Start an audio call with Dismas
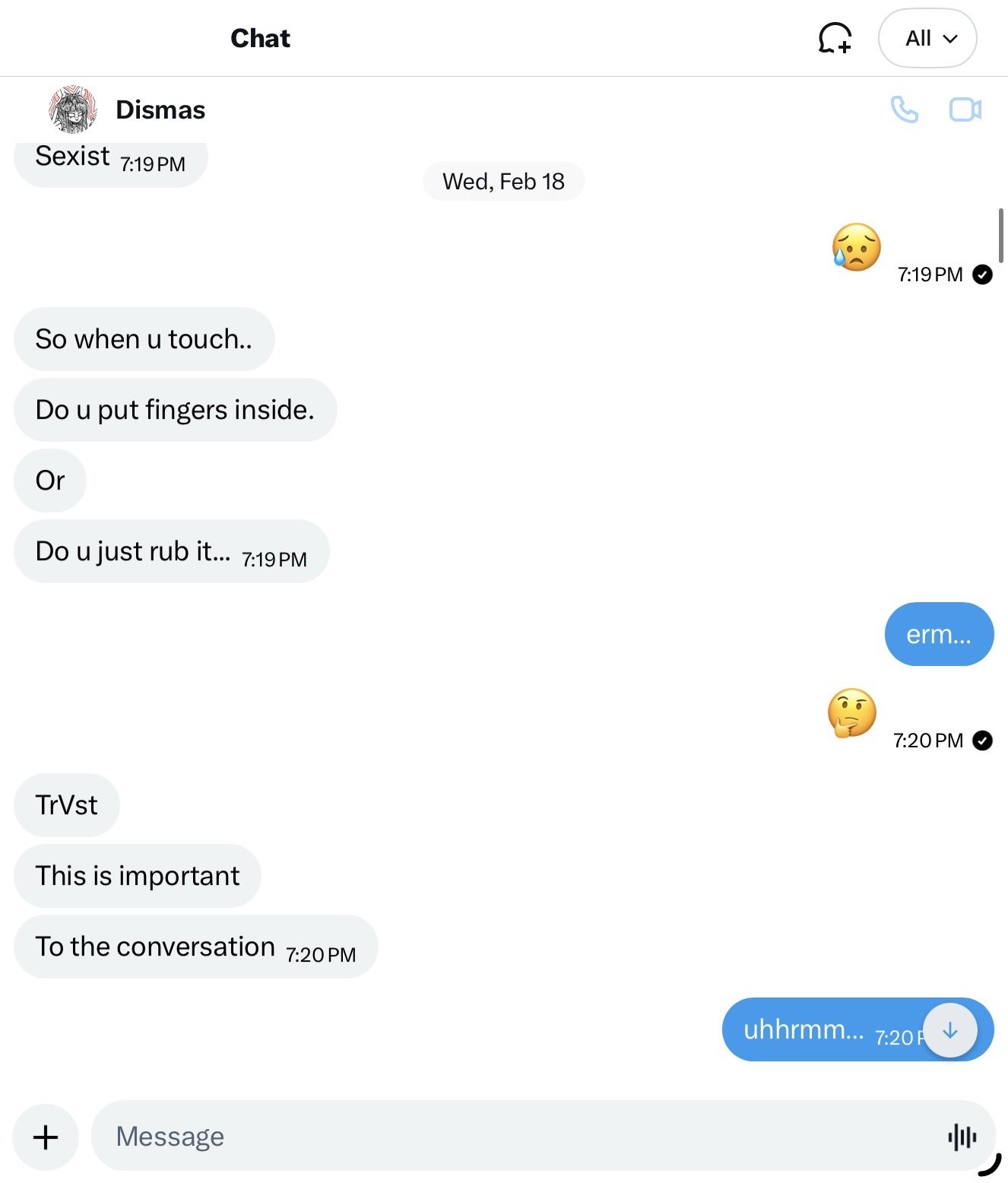Image resolution: width=1008 pixels, height=1183 pixels. (x=904, y=110)
